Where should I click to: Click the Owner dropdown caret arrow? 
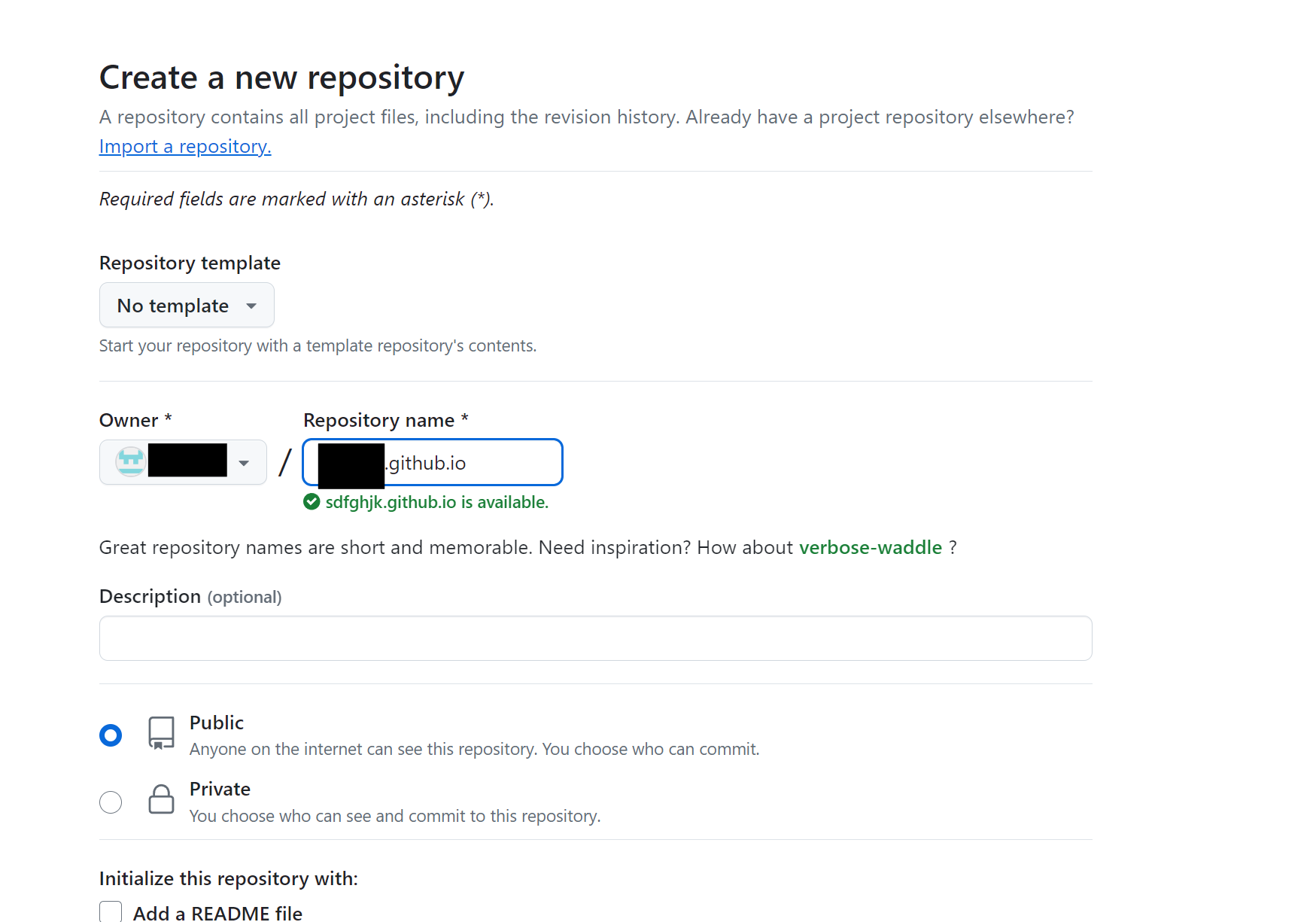coord(244,463)
